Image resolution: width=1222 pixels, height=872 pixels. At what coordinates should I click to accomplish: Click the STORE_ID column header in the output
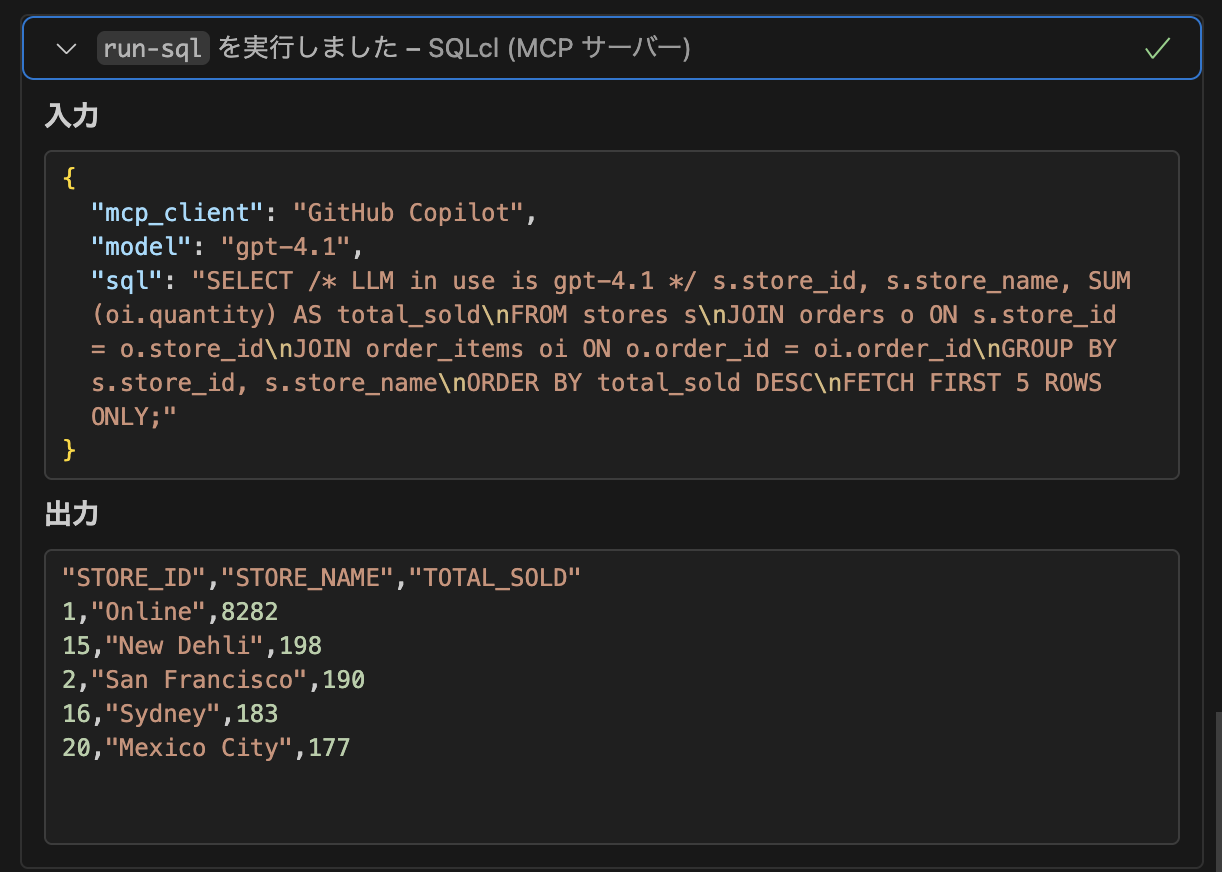pos(110,577)
